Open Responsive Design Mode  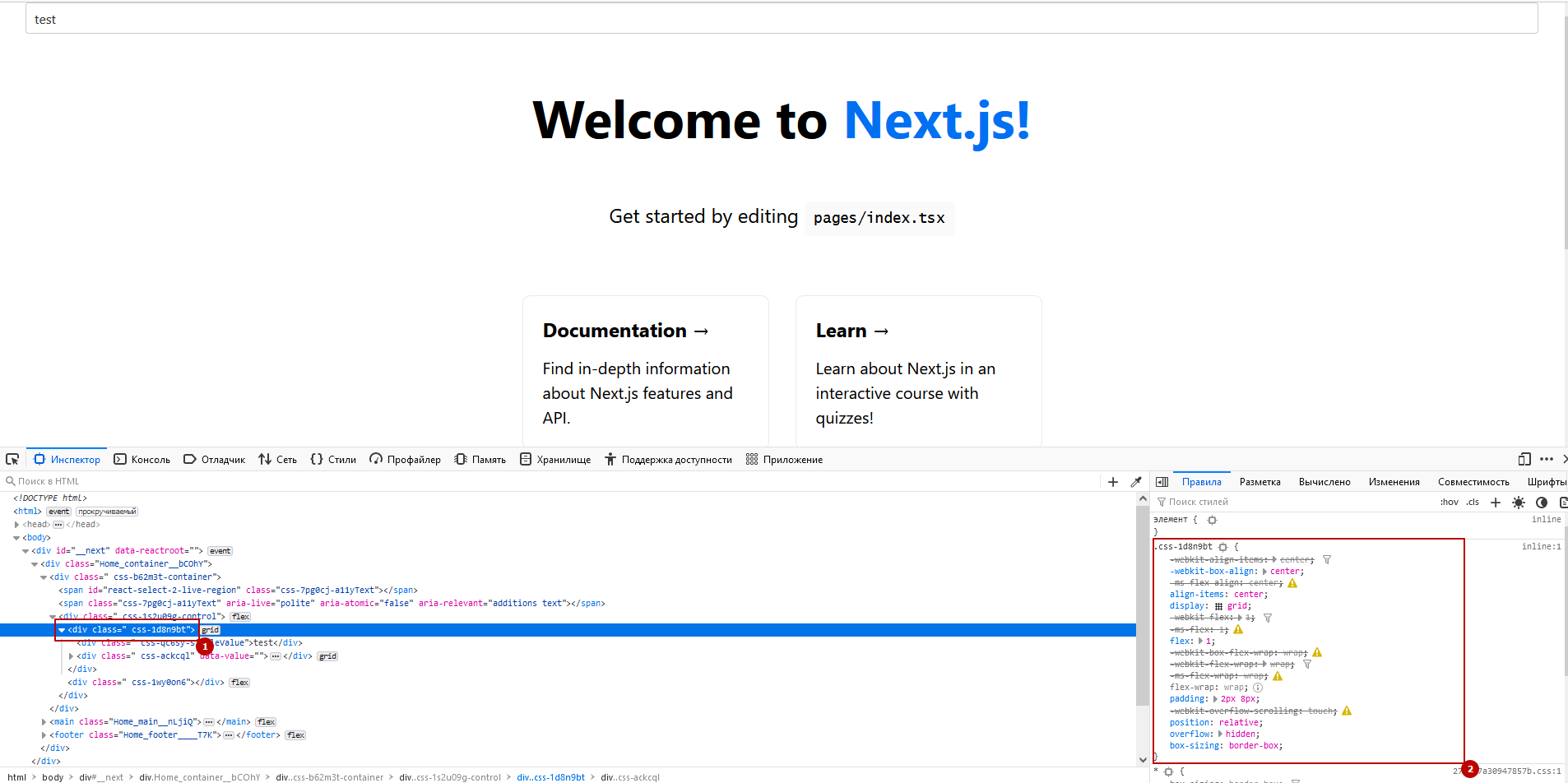tap(1524, 458)
